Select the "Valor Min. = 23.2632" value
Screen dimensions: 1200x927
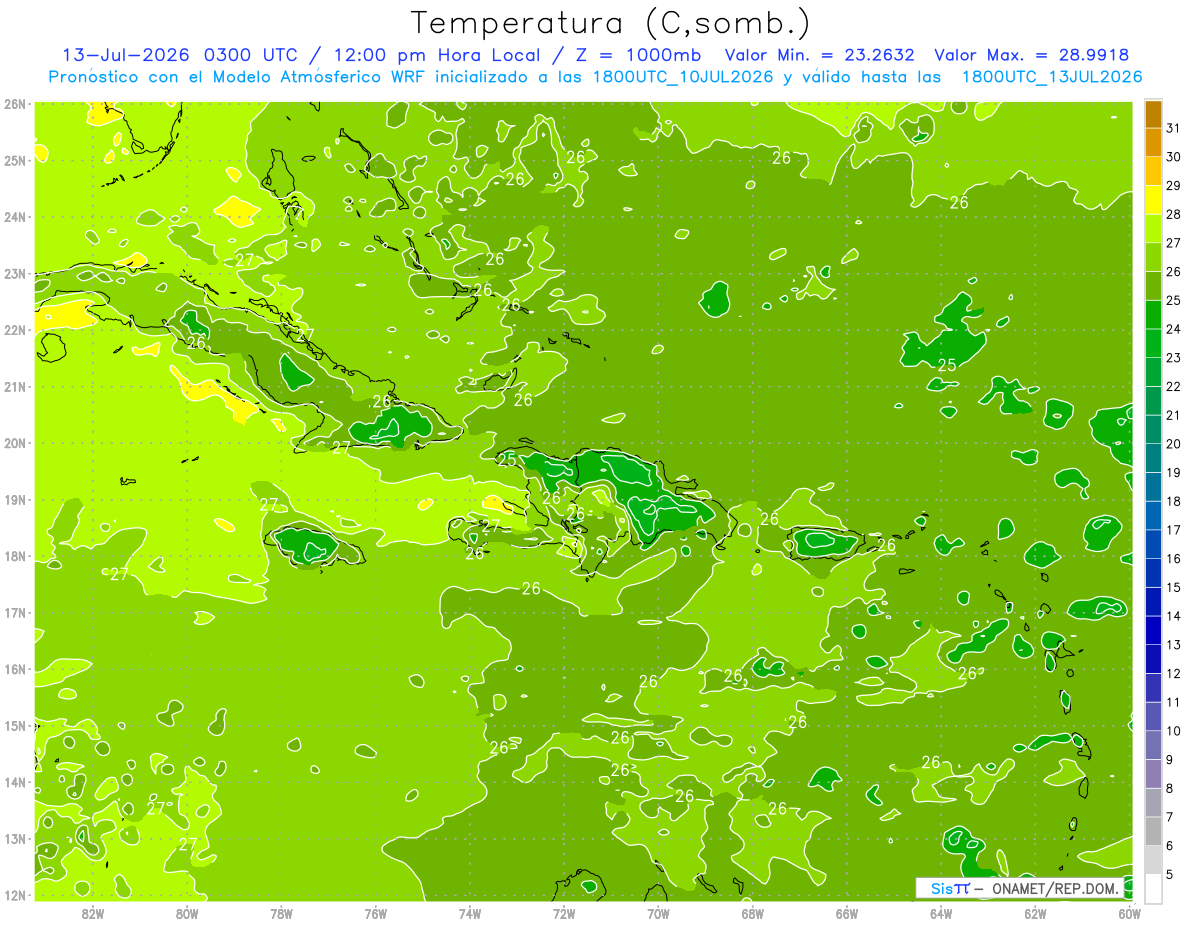pos(820,55)
